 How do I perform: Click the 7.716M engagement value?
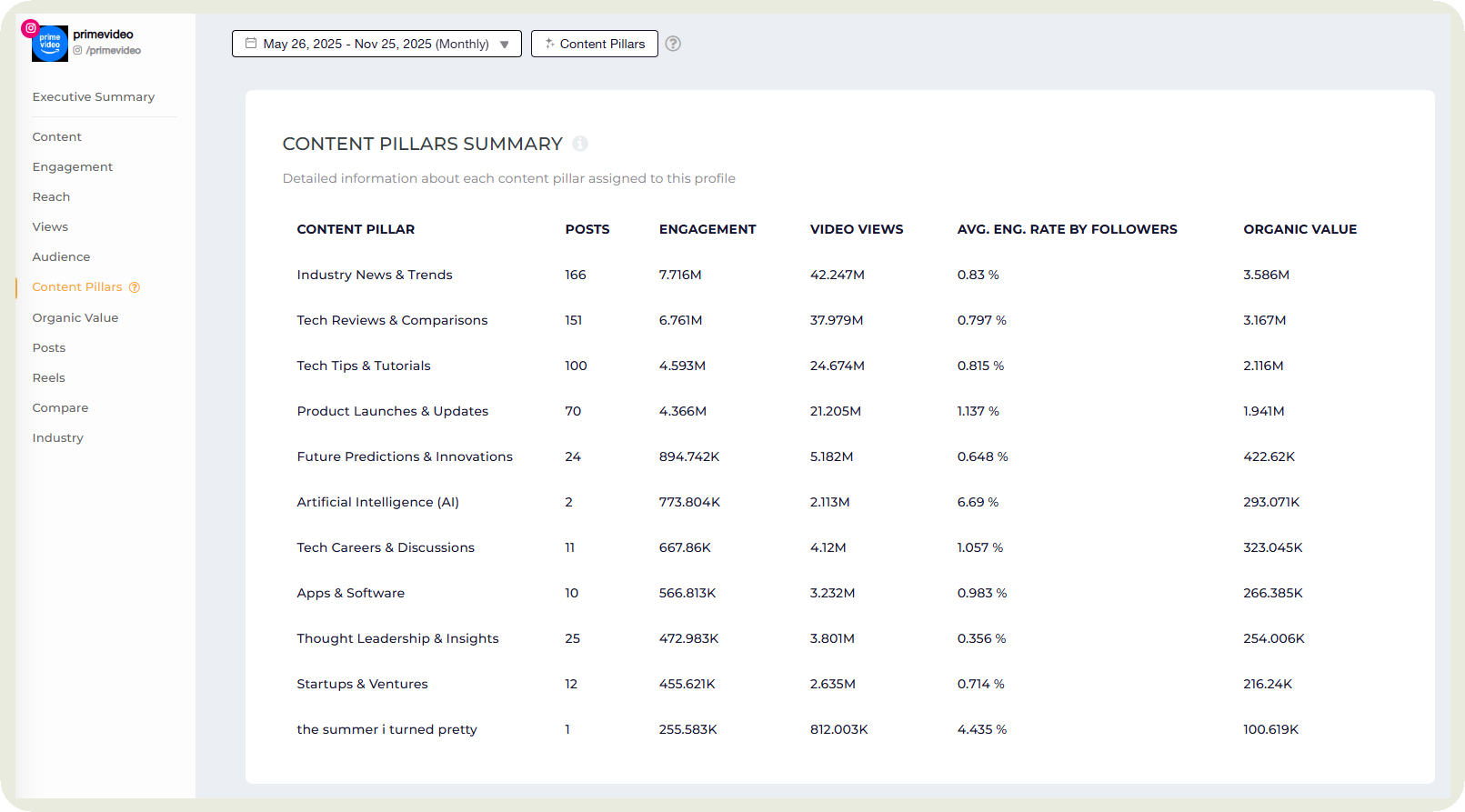680,275
